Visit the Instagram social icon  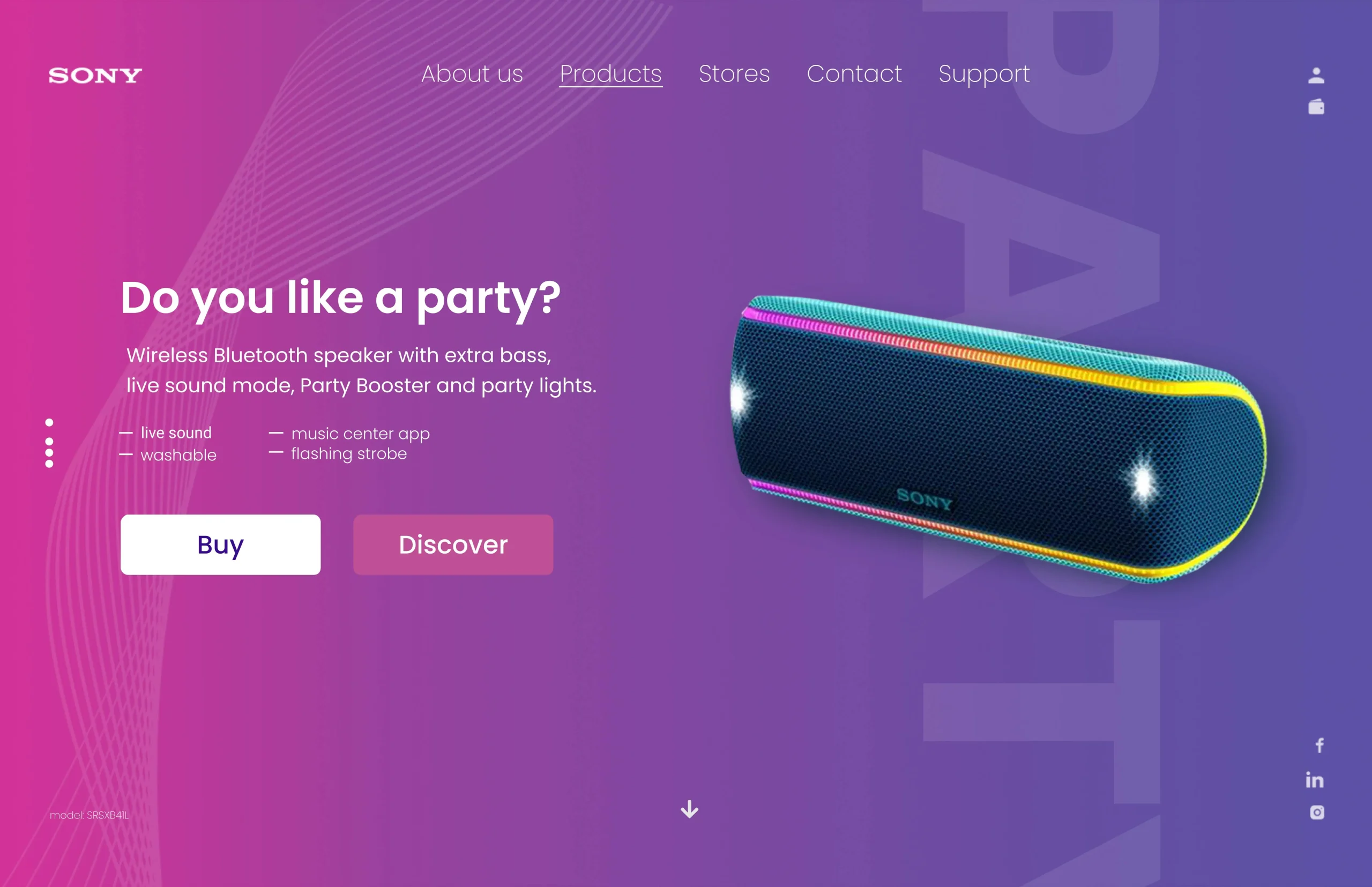[1317, 812]
